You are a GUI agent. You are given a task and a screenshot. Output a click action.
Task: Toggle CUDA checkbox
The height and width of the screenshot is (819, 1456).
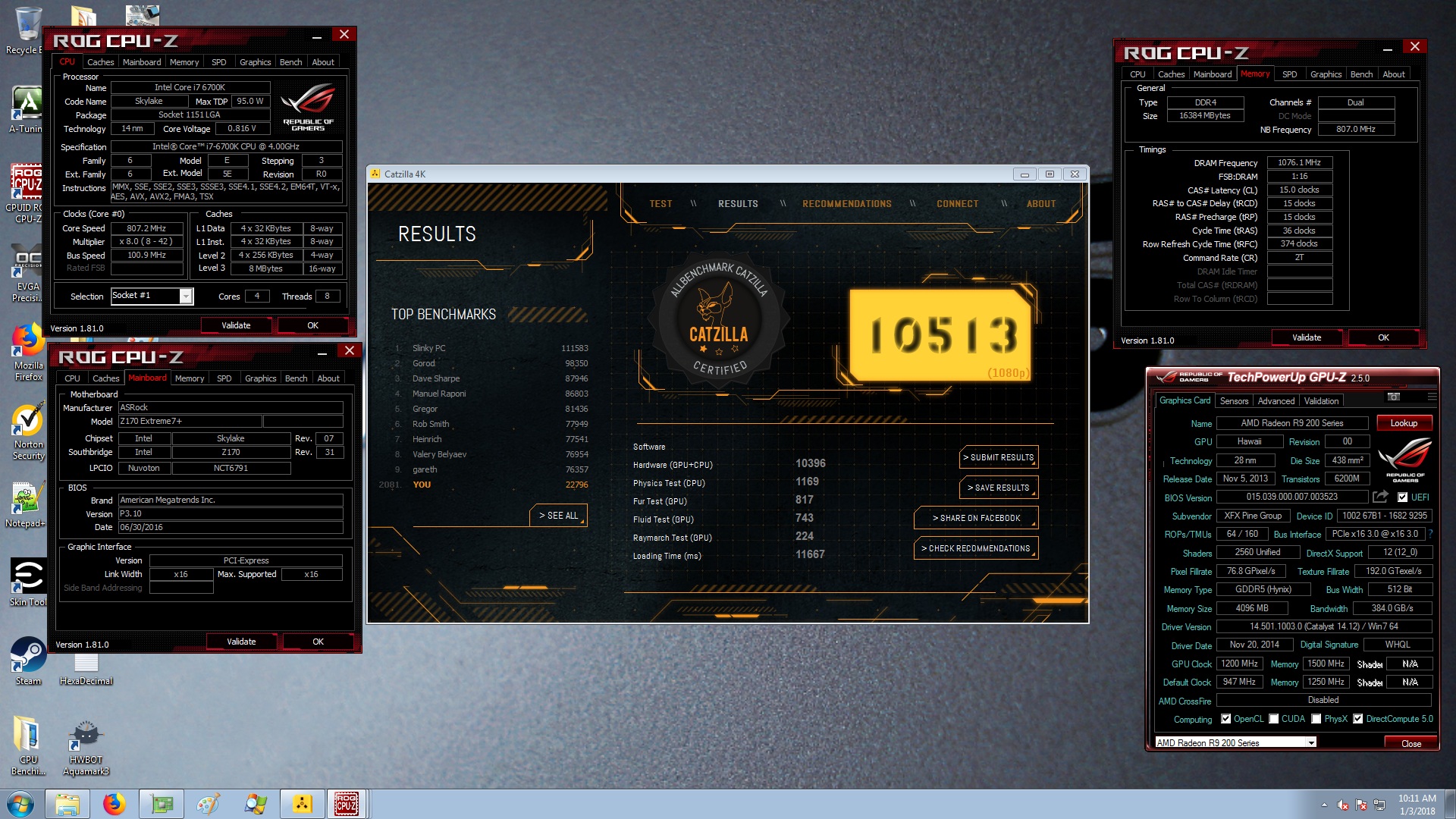pos(1274,719)
